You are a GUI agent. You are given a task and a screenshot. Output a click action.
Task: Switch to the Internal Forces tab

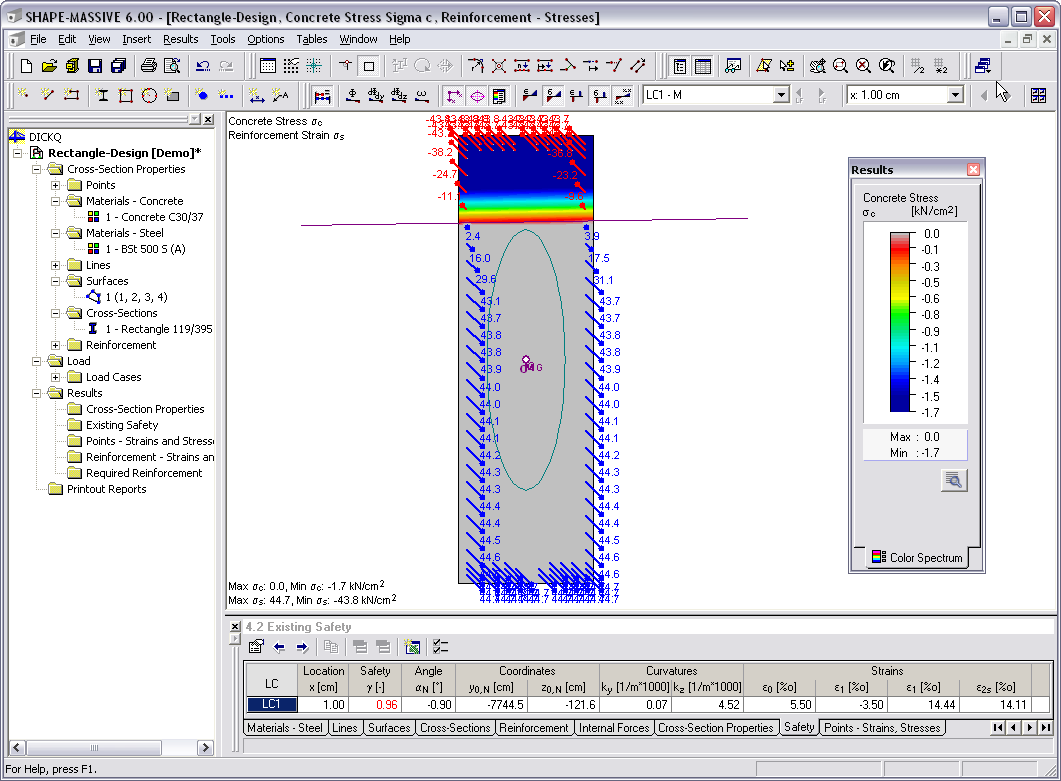pos(613,728)
